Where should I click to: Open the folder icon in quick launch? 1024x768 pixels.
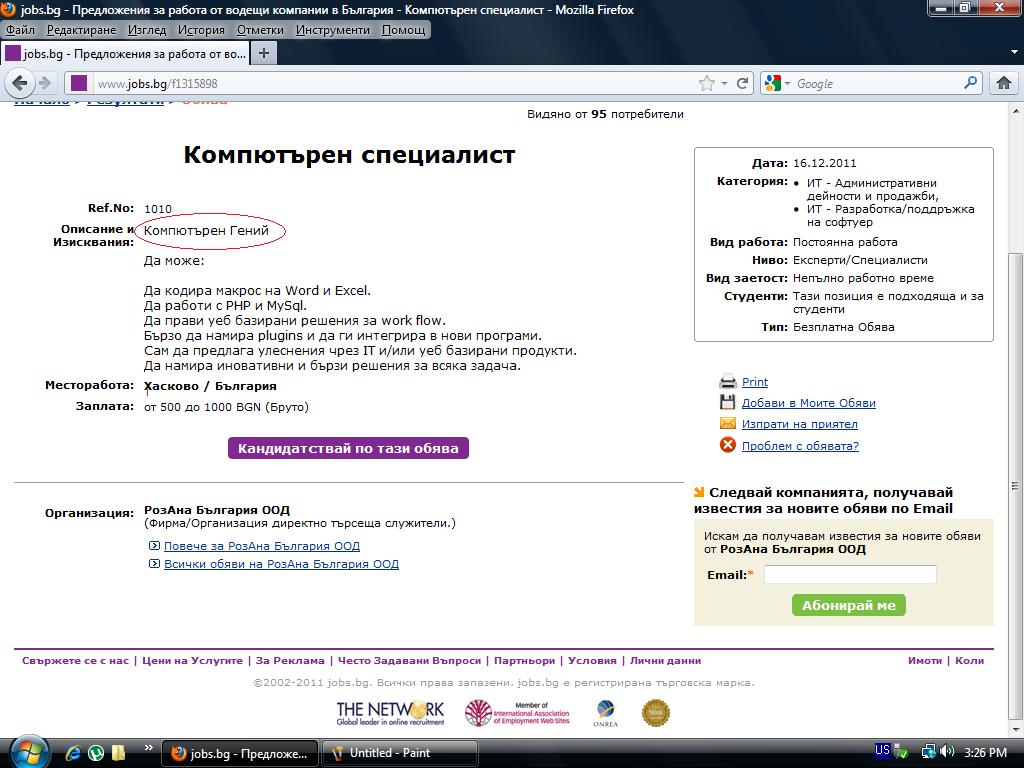pyautogui.click(x=118, y=753)
